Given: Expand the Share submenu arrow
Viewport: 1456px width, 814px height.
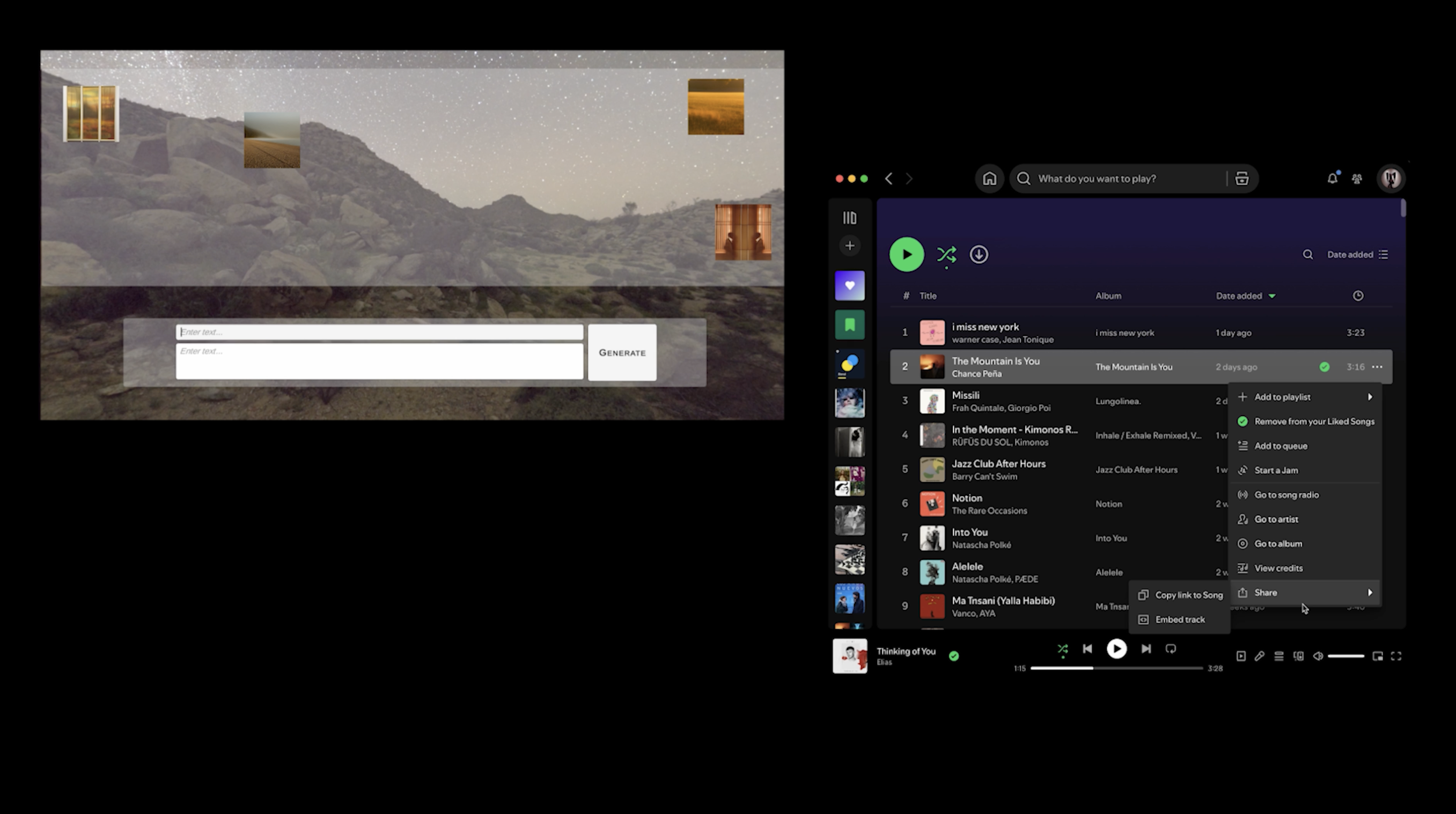Looking at the screenshot, I should (x=1370, y=593).
